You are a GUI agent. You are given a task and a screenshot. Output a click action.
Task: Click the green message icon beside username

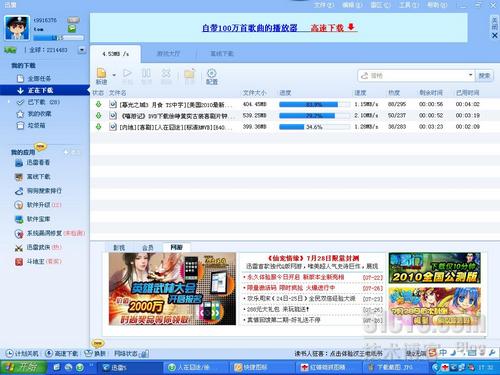point(72,29)
